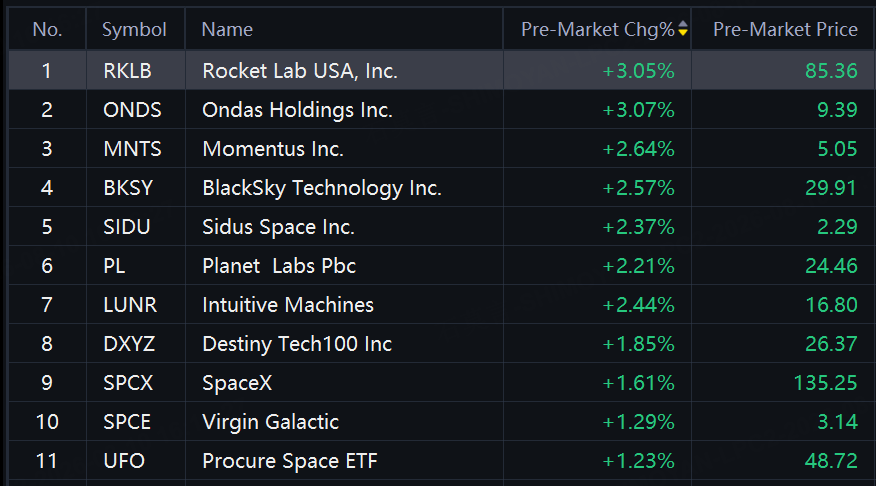Click Destiny Tech100 Inc name
The height and width of the screenshot is (486, 876).
(297, 344)
